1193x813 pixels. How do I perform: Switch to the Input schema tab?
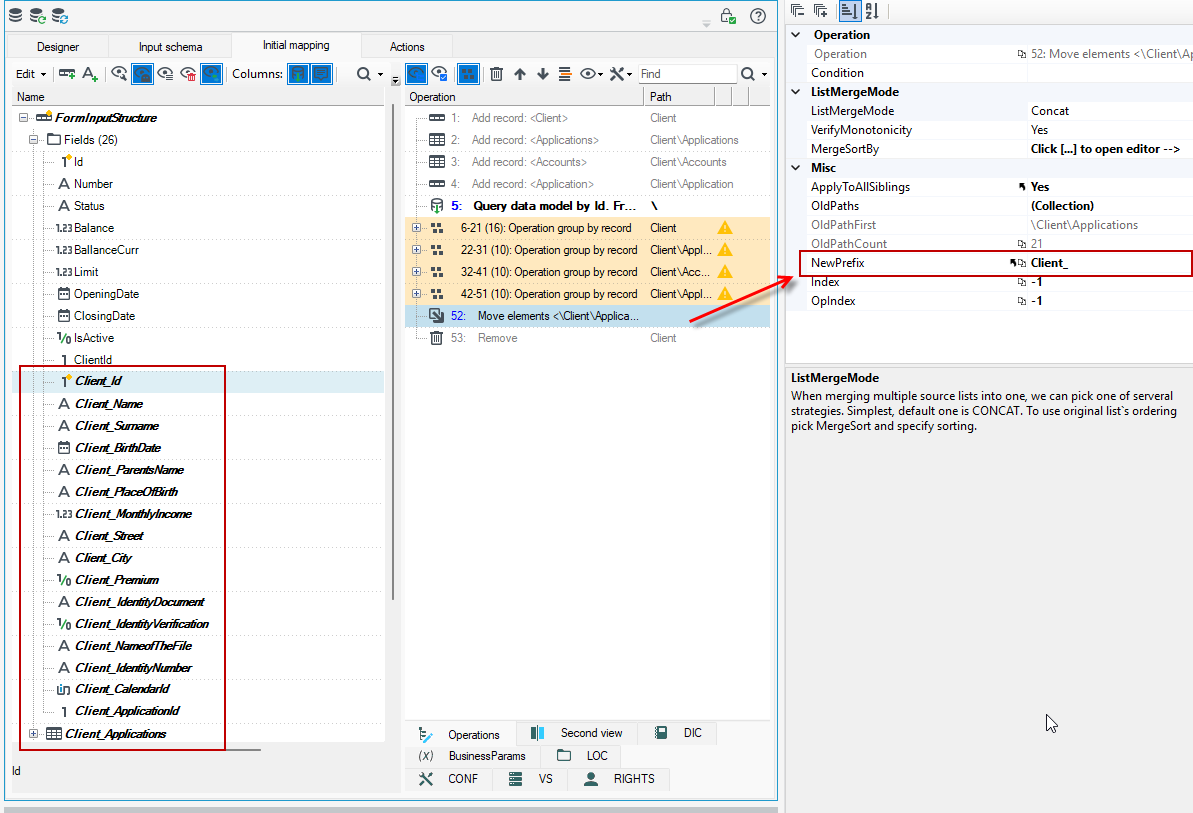pyautogui.click(x=170, y=46)
